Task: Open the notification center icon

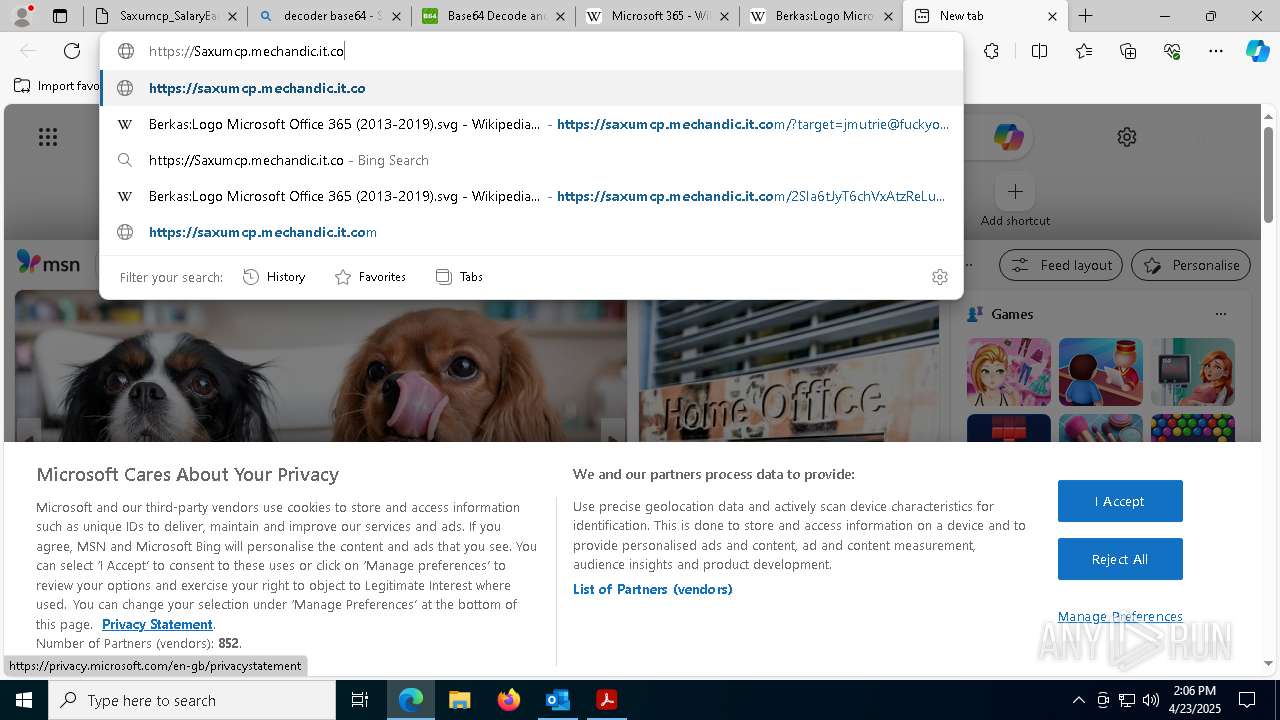Action: tap(1247, 700)
